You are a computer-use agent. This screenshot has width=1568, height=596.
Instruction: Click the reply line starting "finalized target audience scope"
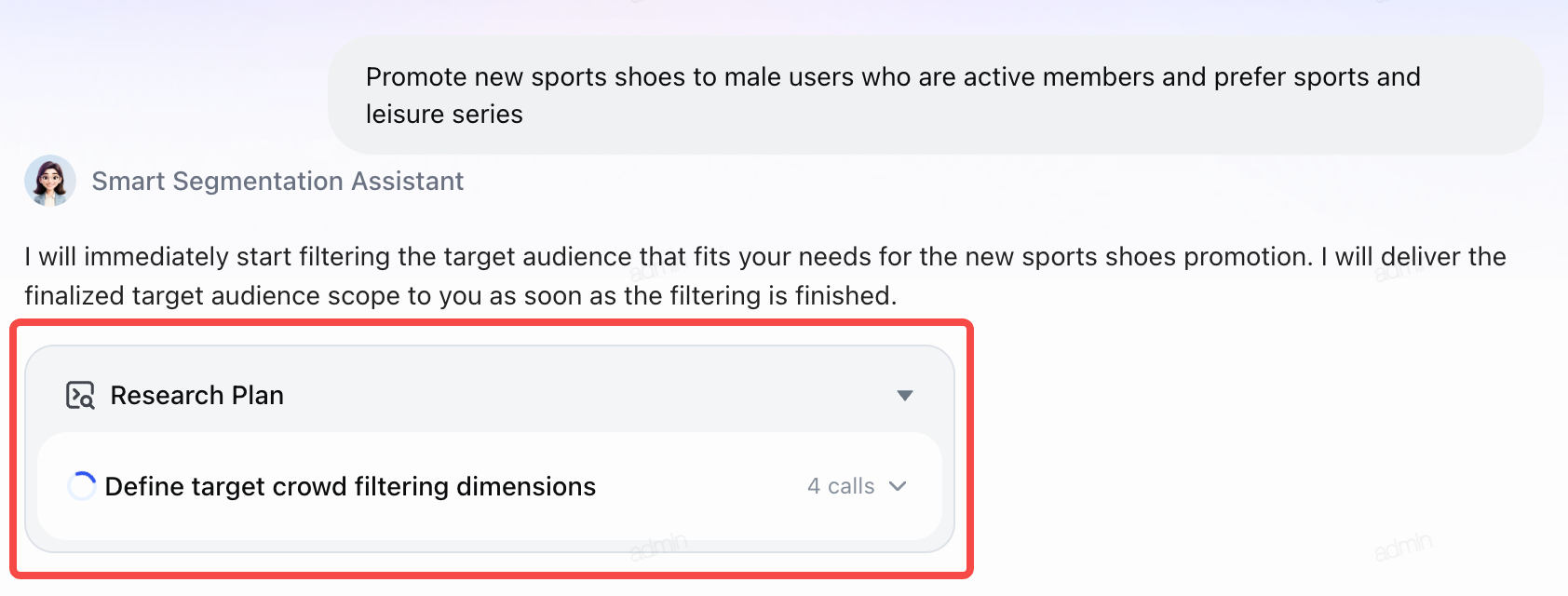[461, 295]
